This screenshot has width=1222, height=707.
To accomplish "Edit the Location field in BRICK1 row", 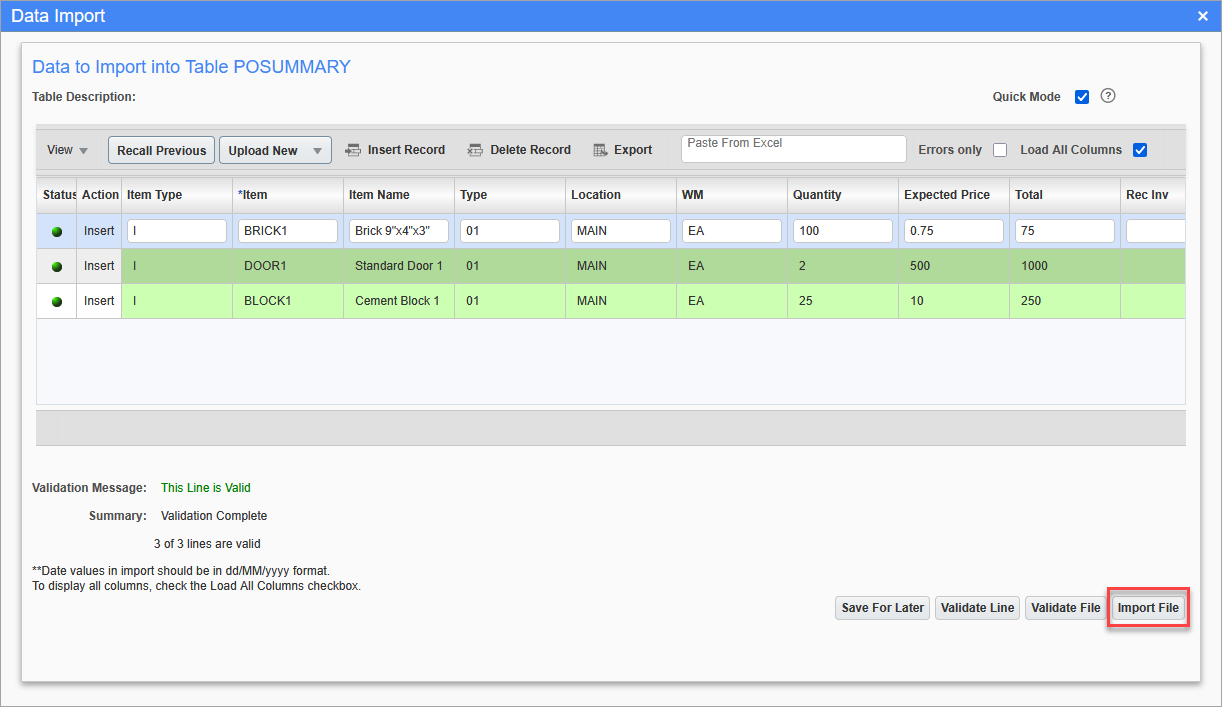I will point(621,231).
